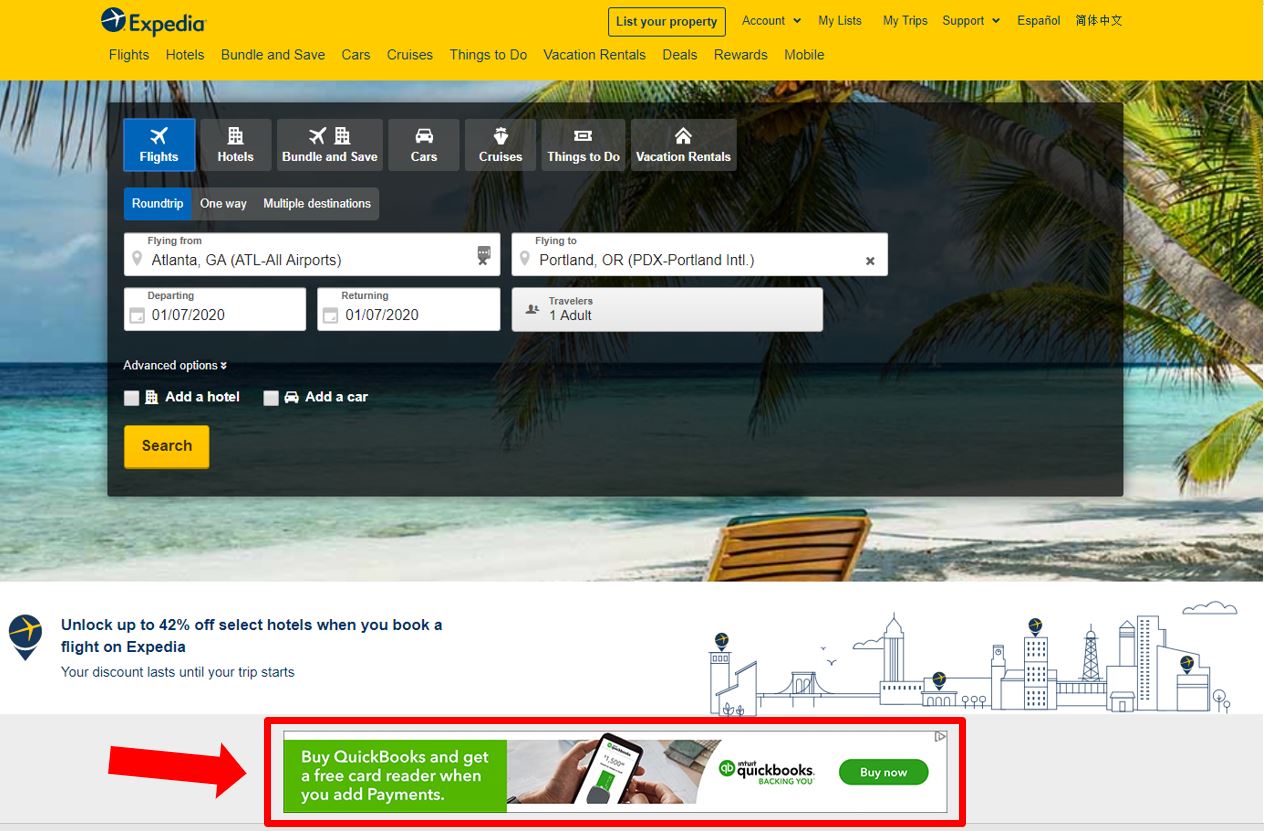Open Cars in the top navigation
The image size is (1264, 831).
356,55
